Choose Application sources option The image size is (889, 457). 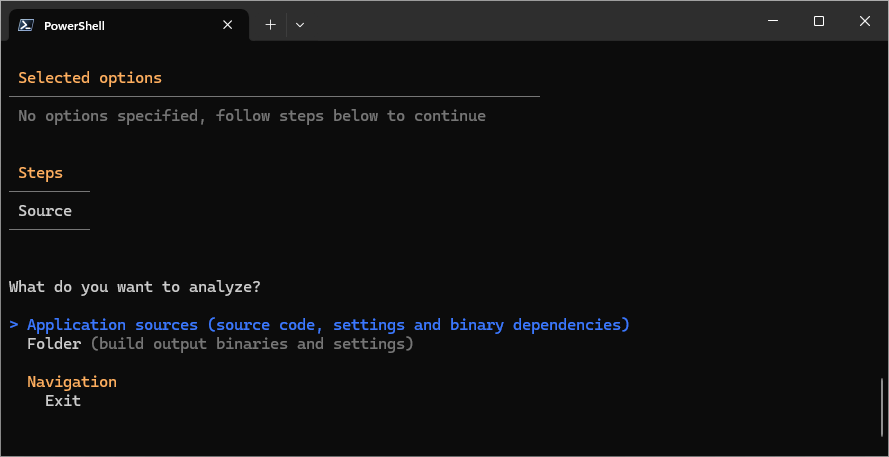pyautogui.click(x=328, y=325)
